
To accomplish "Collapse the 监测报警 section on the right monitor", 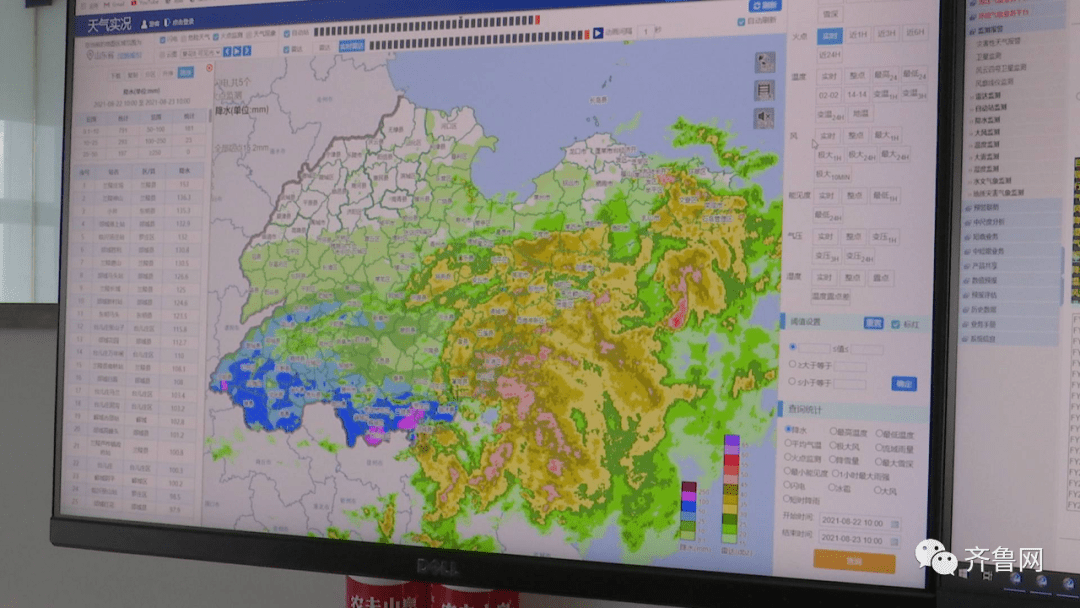I will click(x=972, y=30).
